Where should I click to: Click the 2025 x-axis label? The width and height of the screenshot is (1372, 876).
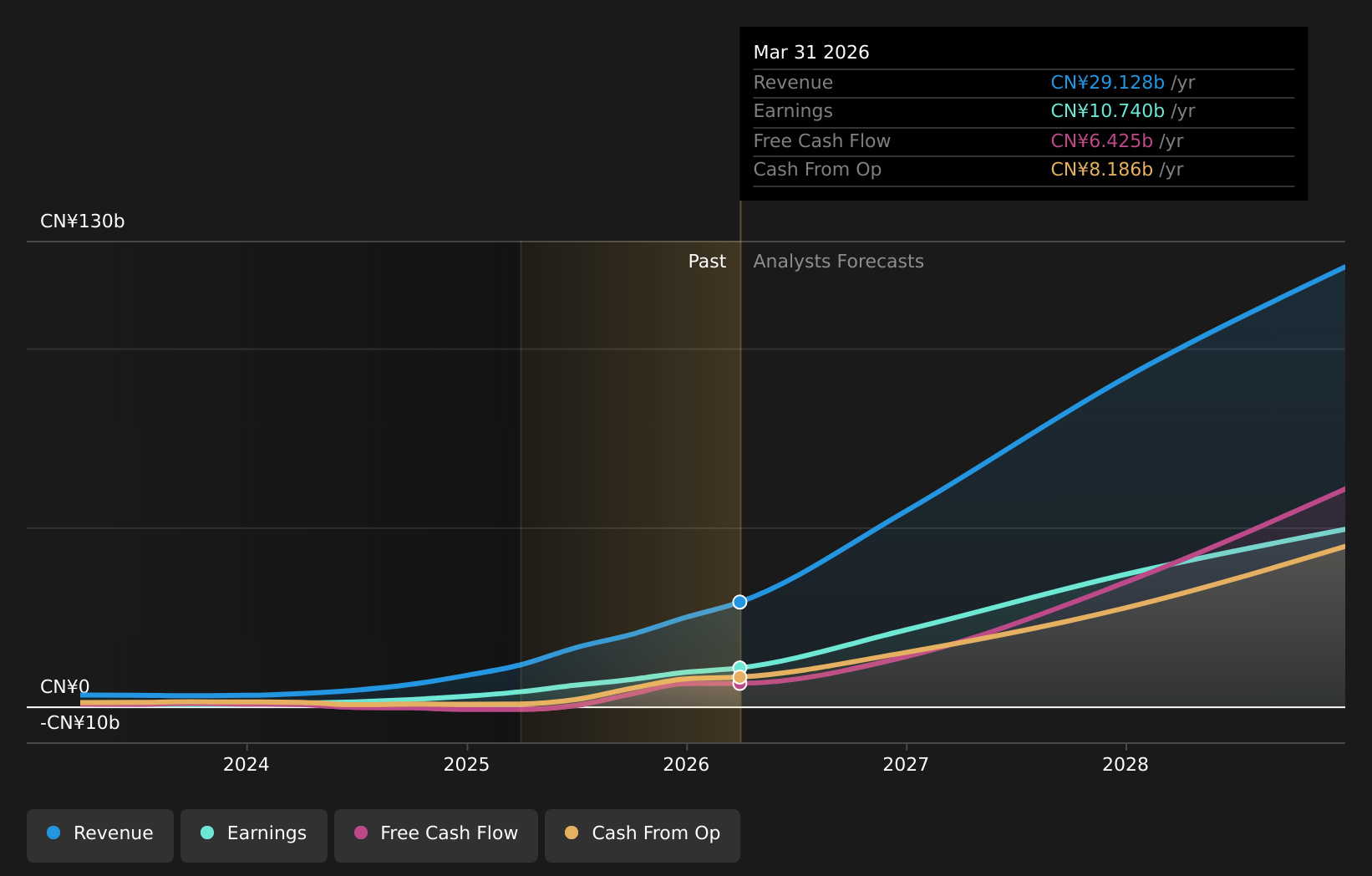coord(466,765)
